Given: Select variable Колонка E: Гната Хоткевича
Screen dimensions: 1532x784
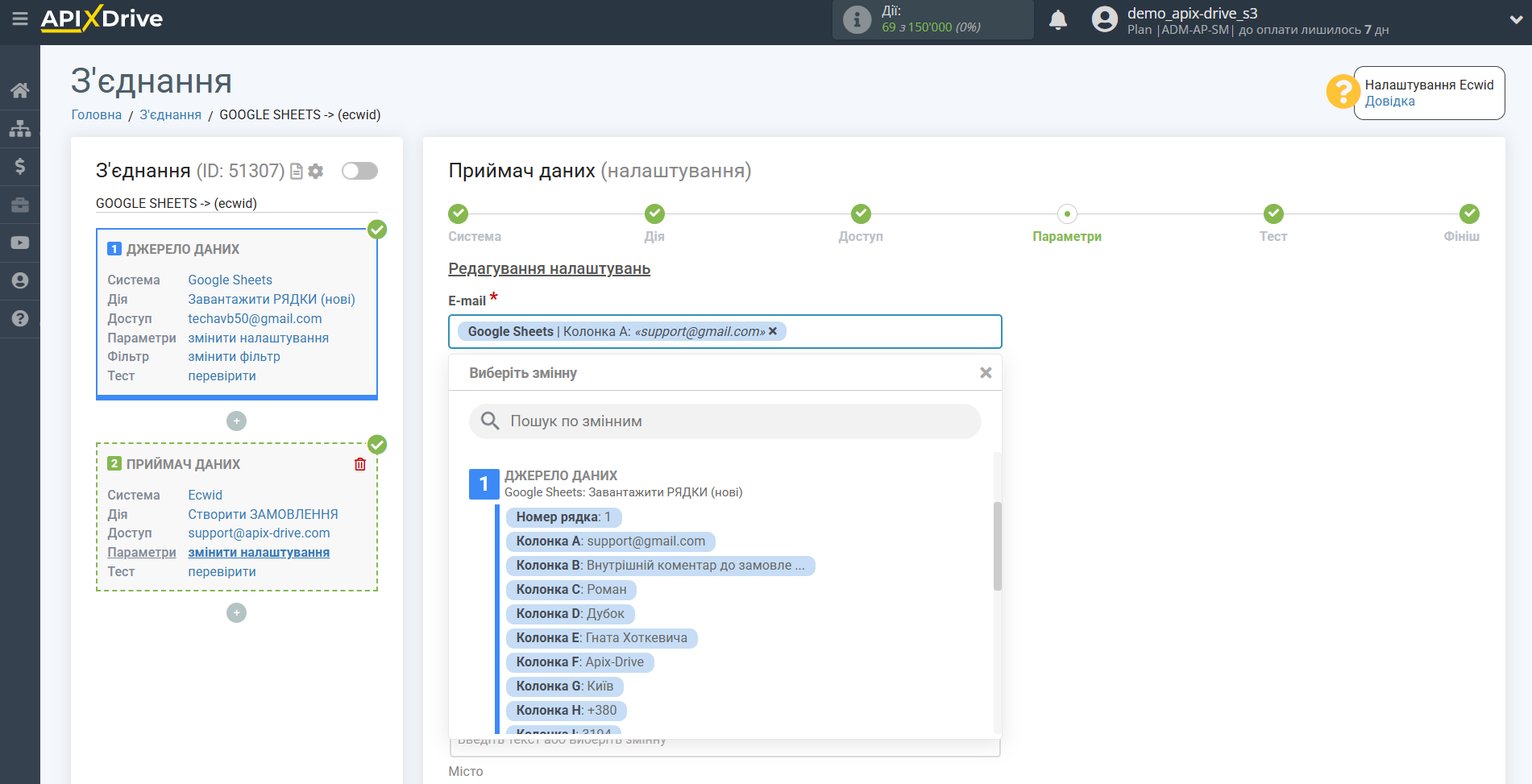Looking at the screenshot, I should [602, 638].
